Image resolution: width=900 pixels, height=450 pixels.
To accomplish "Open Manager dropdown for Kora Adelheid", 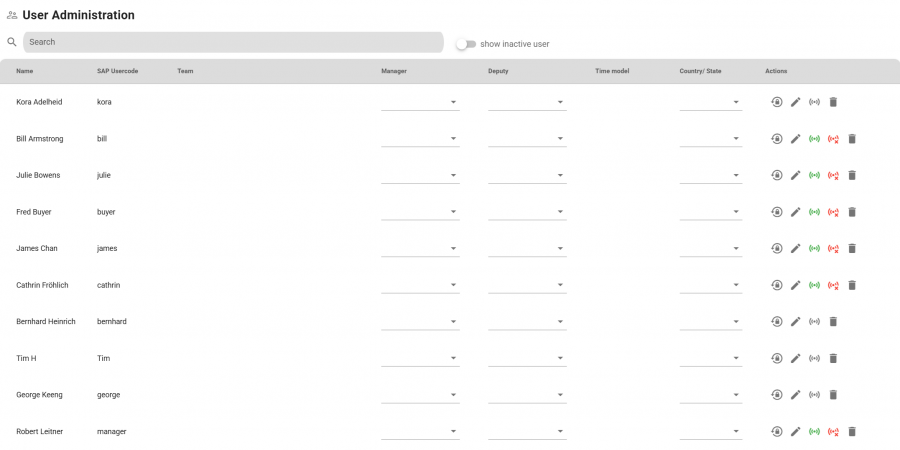I will coord(420,102).
